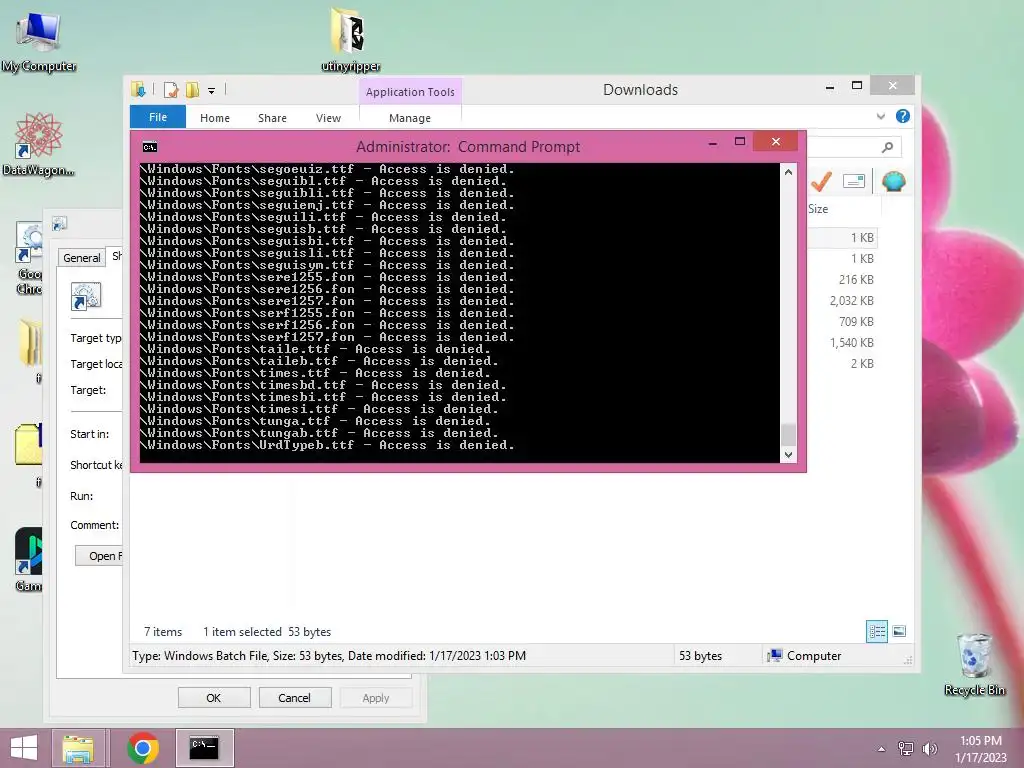
Task: Click the segoeuiz.ttf Access is denied line
Action: point(327,169)
